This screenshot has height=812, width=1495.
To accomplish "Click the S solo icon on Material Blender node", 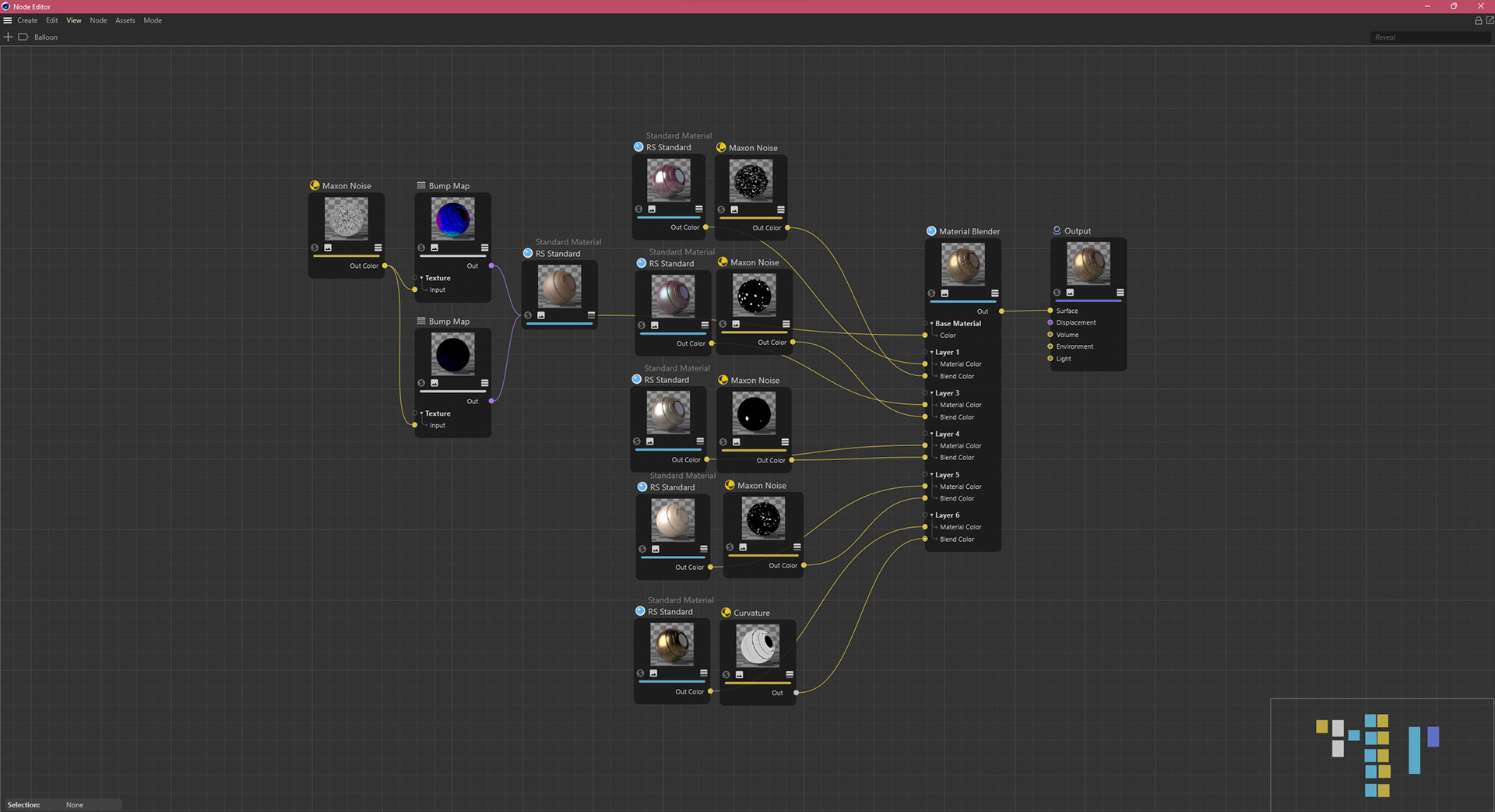I will pos(932,293).
